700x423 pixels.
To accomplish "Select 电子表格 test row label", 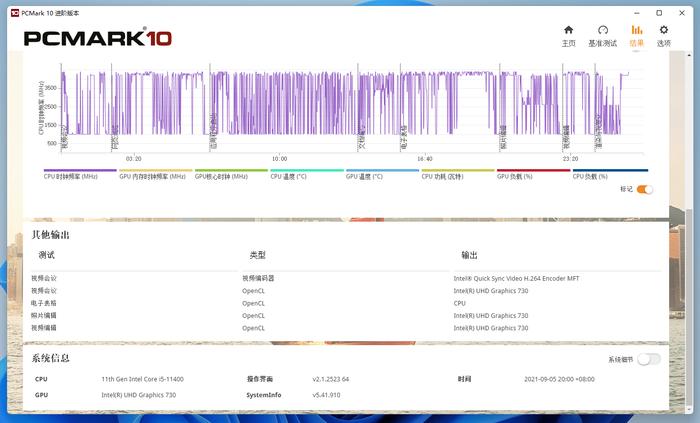I will tap(44, 303).
